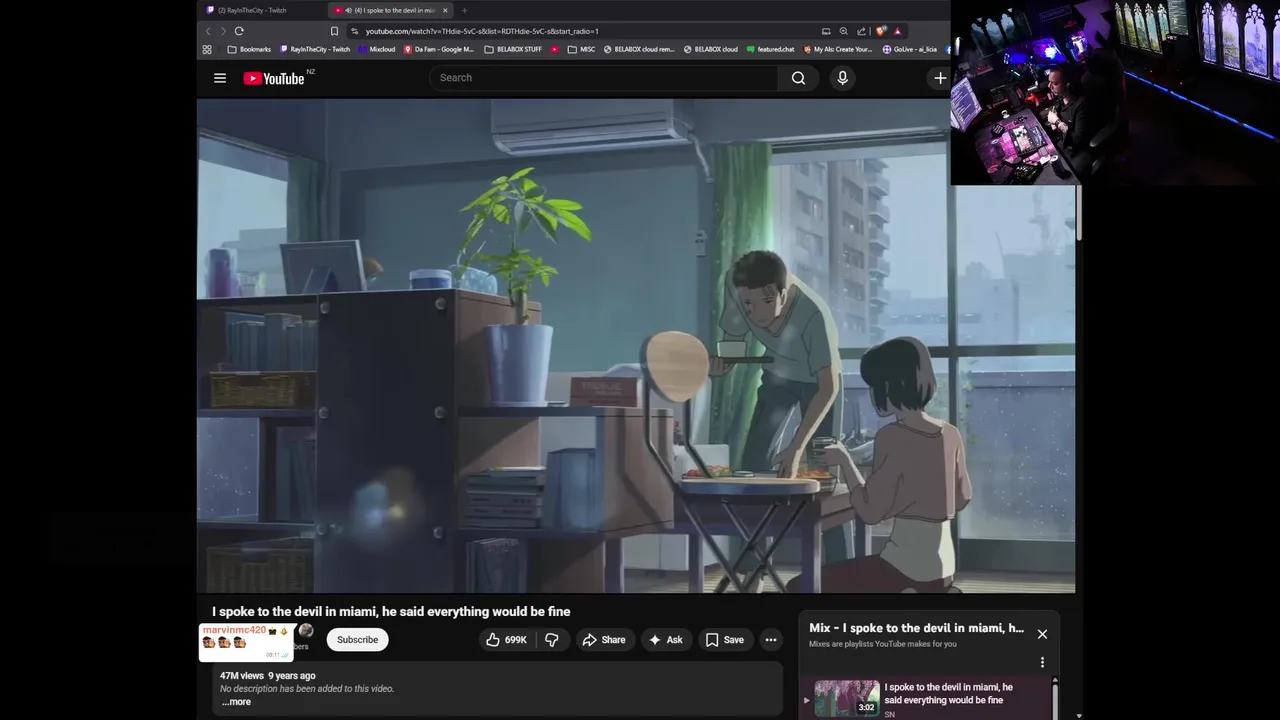1280x720 pixels.
Task: Click the page vertical scrollbar thumb
Action: (x=1078, y=212)
